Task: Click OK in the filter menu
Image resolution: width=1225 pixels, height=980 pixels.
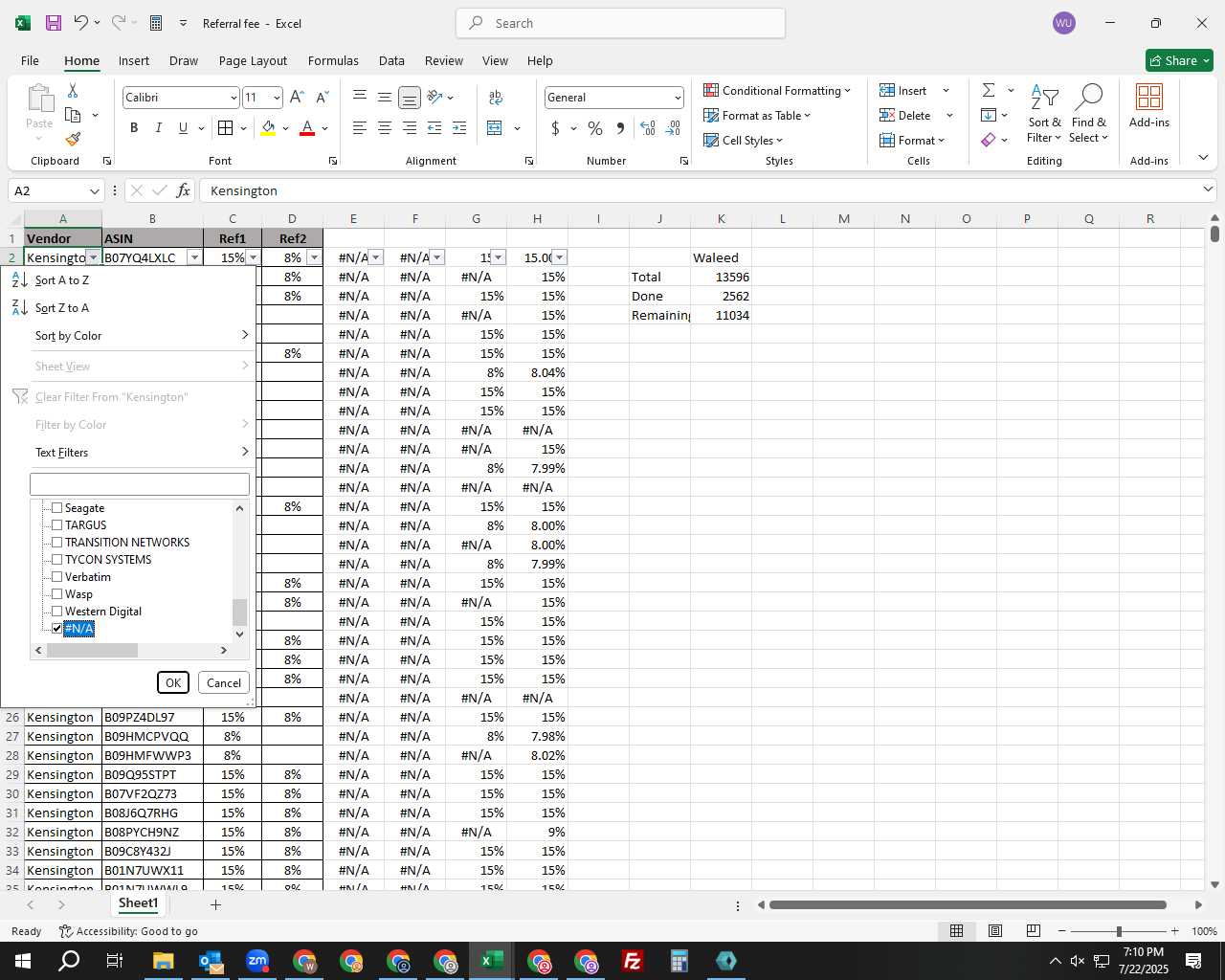Action: [x=173, y=682]
